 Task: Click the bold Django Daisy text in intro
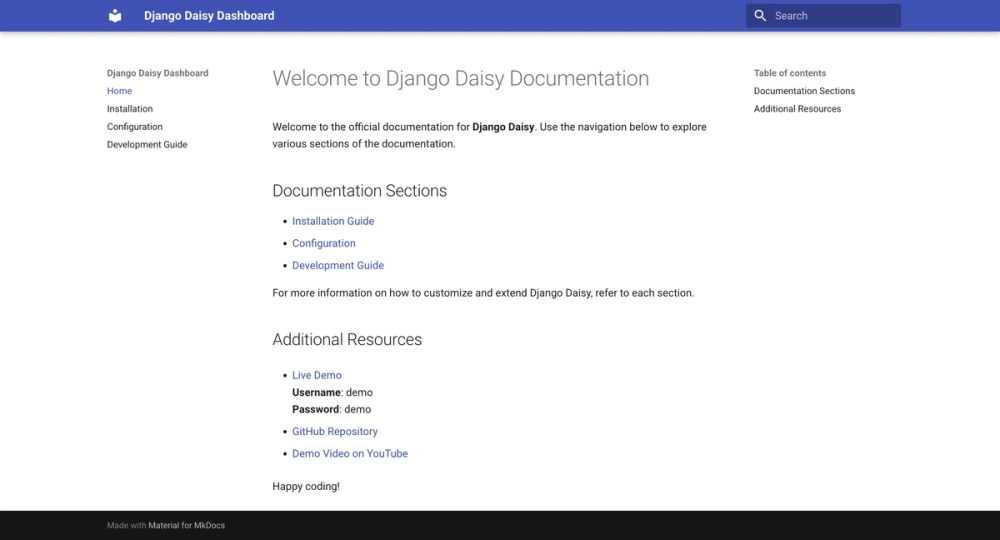tap(503, 127)
